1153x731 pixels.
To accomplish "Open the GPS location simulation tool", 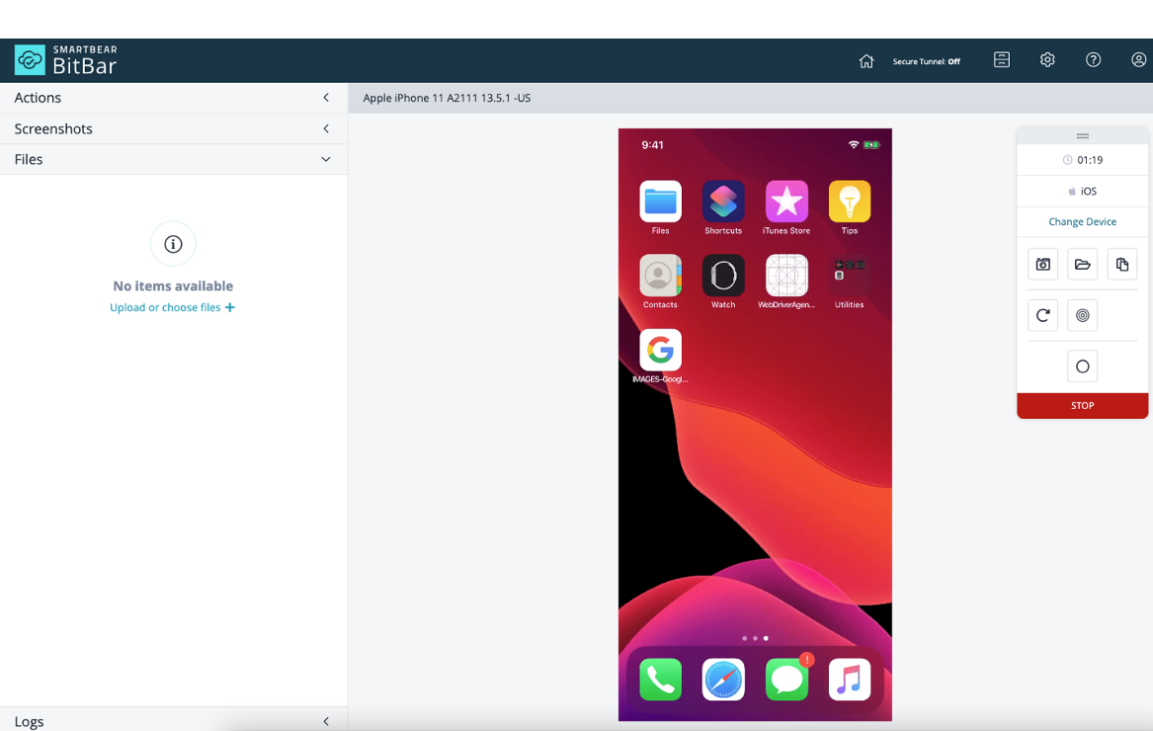I will coord(1082,315).
